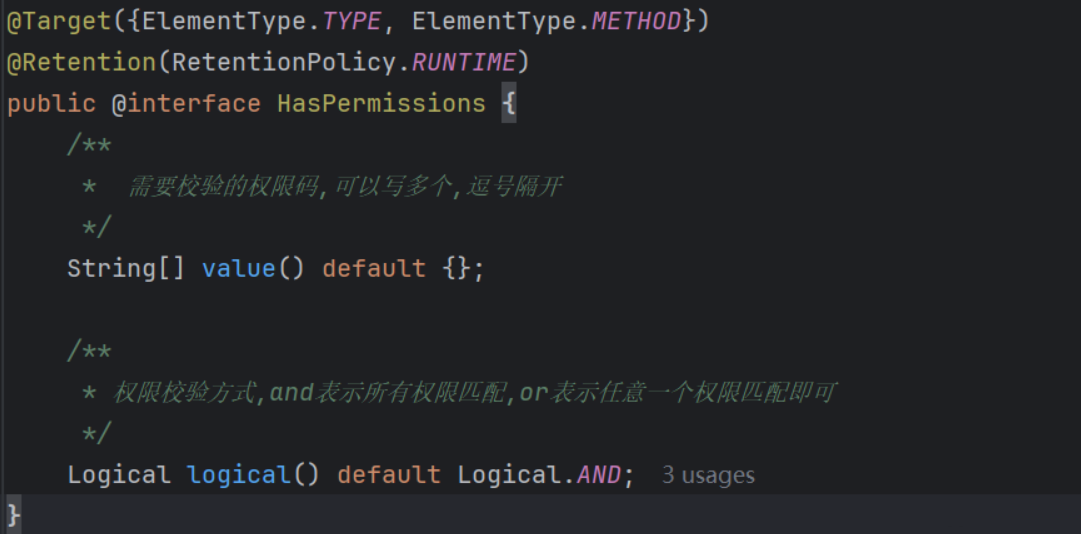Click the ElementType.TYPE constant
Image resolution: width=1081 pixels, height=534 pixels.
262,21
